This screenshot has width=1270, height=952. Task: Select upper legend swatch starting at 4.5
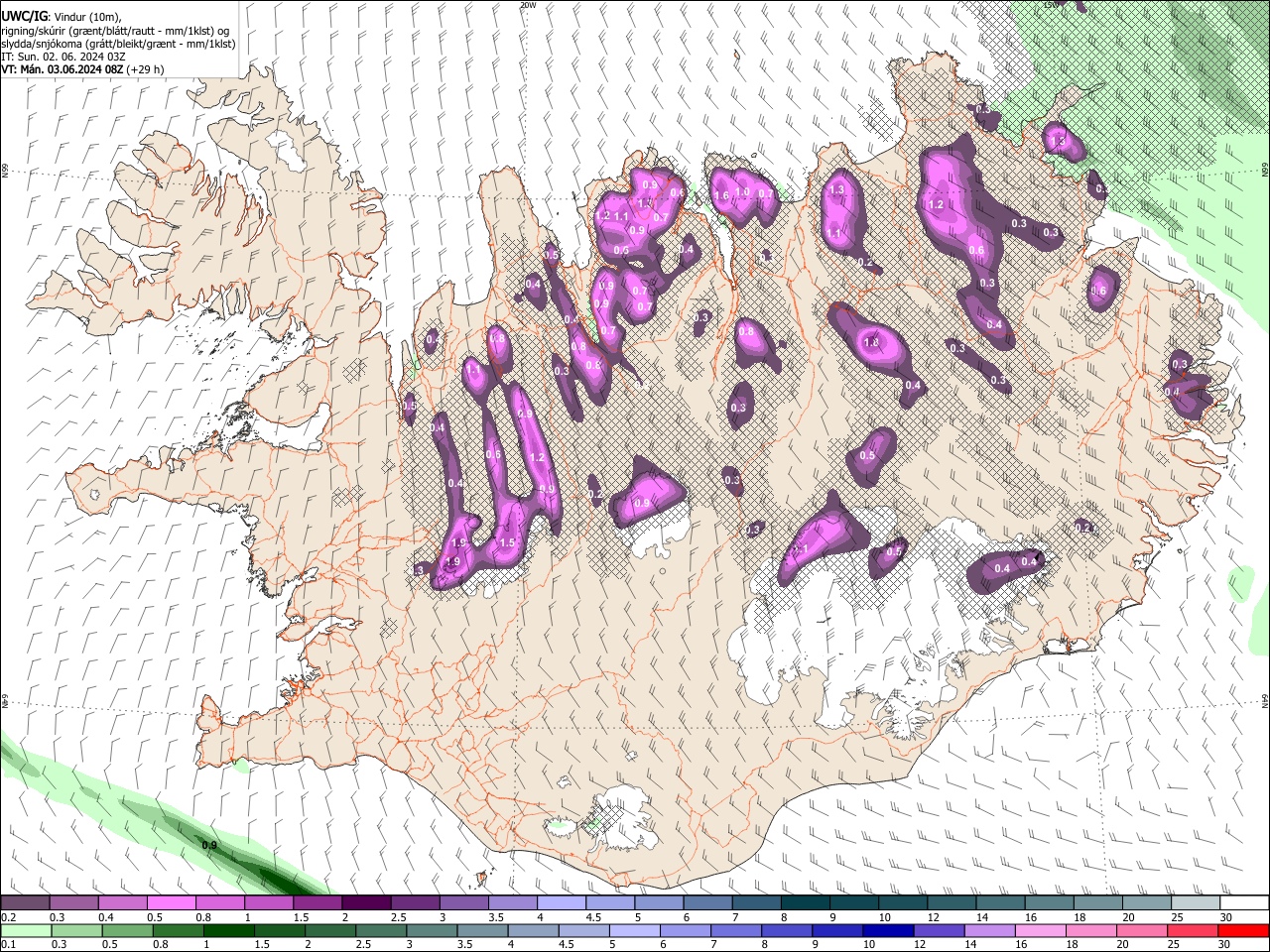tap(610, 902)
